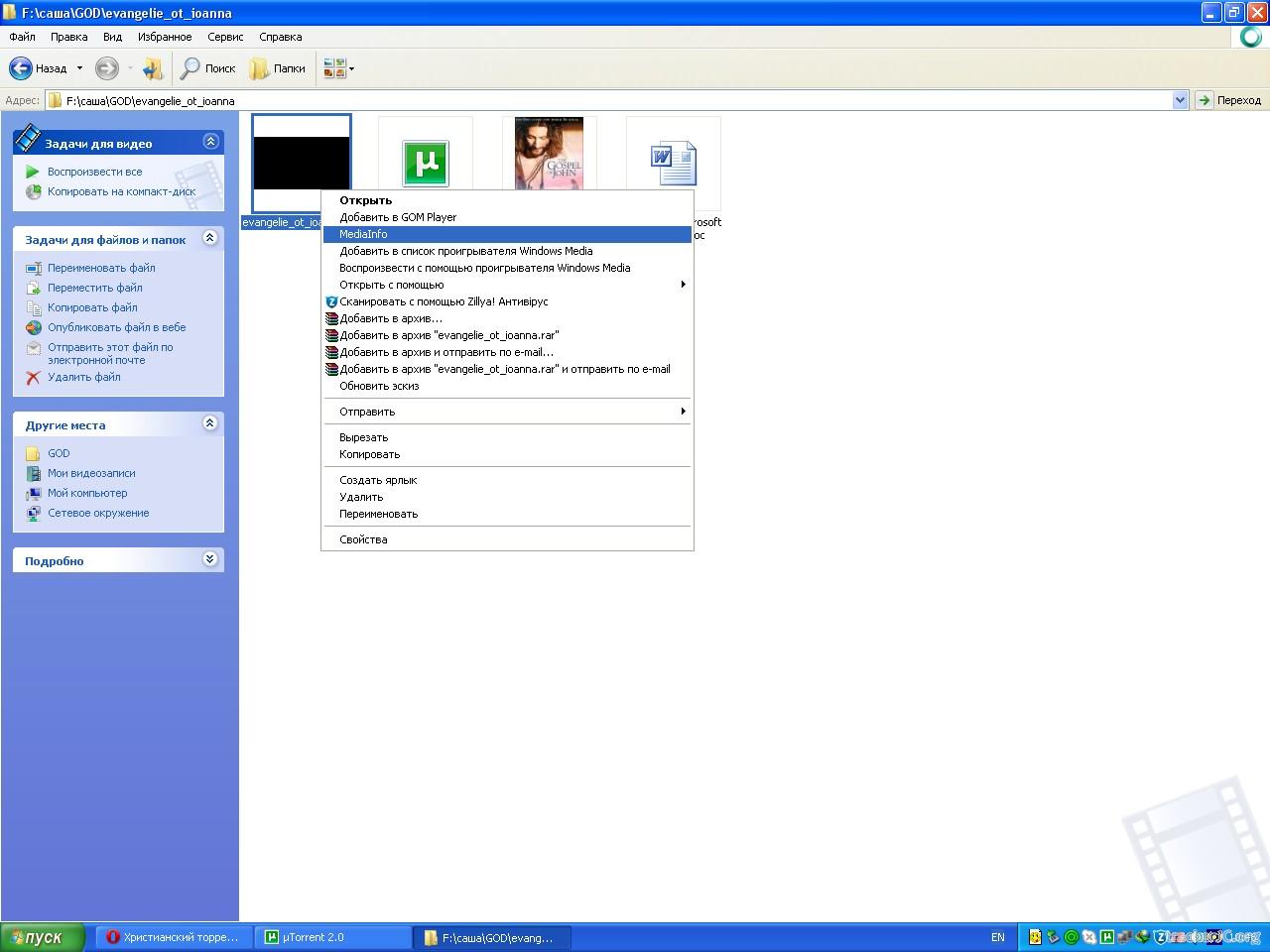
Task: Collapse the video tasks (Задачи для видео) panel
Action: 210,142
